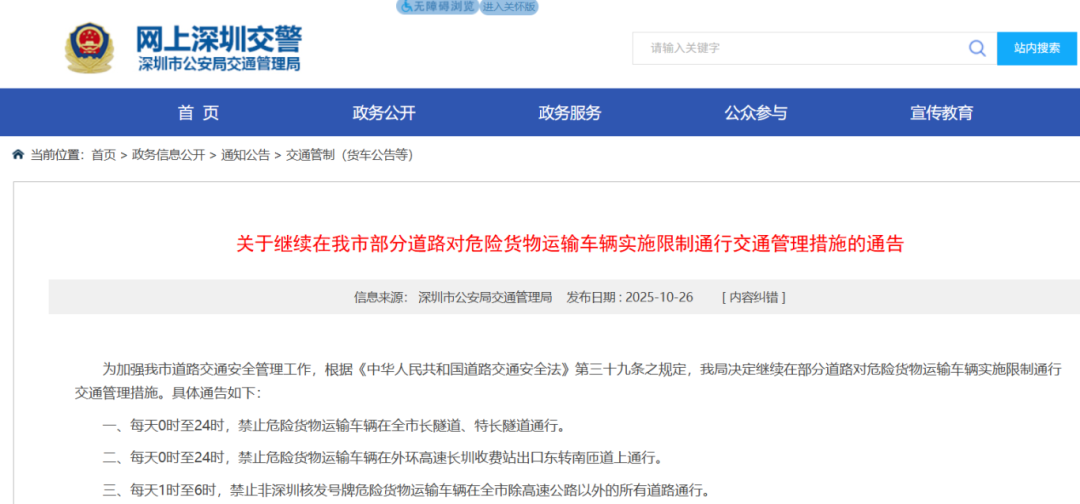Click the magnifying glass search icon
Viewport: 1080px width, 504px height.
coord(976,48)
